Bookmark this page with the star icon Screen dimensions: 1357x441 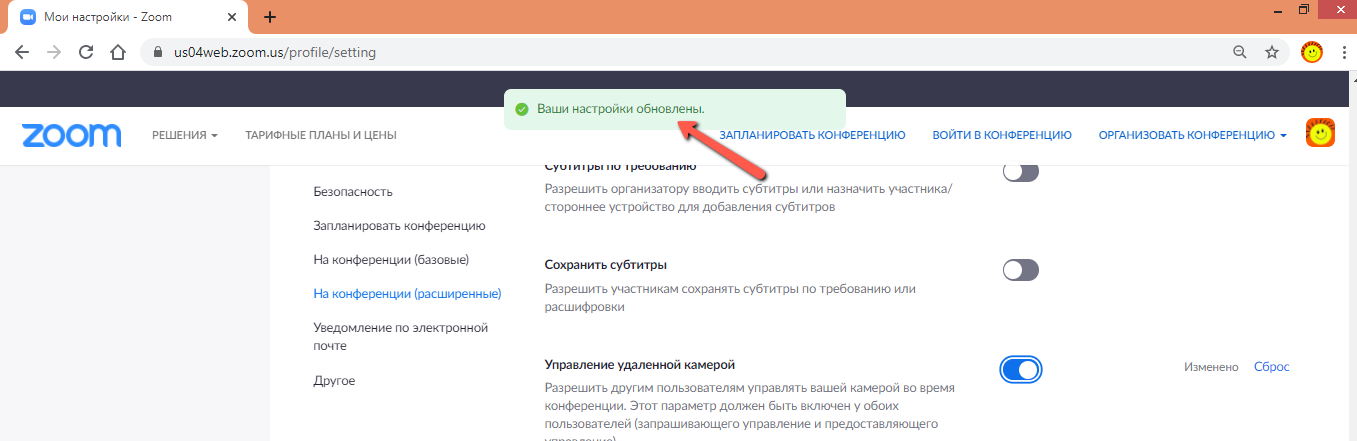(x=1272, y=52)
